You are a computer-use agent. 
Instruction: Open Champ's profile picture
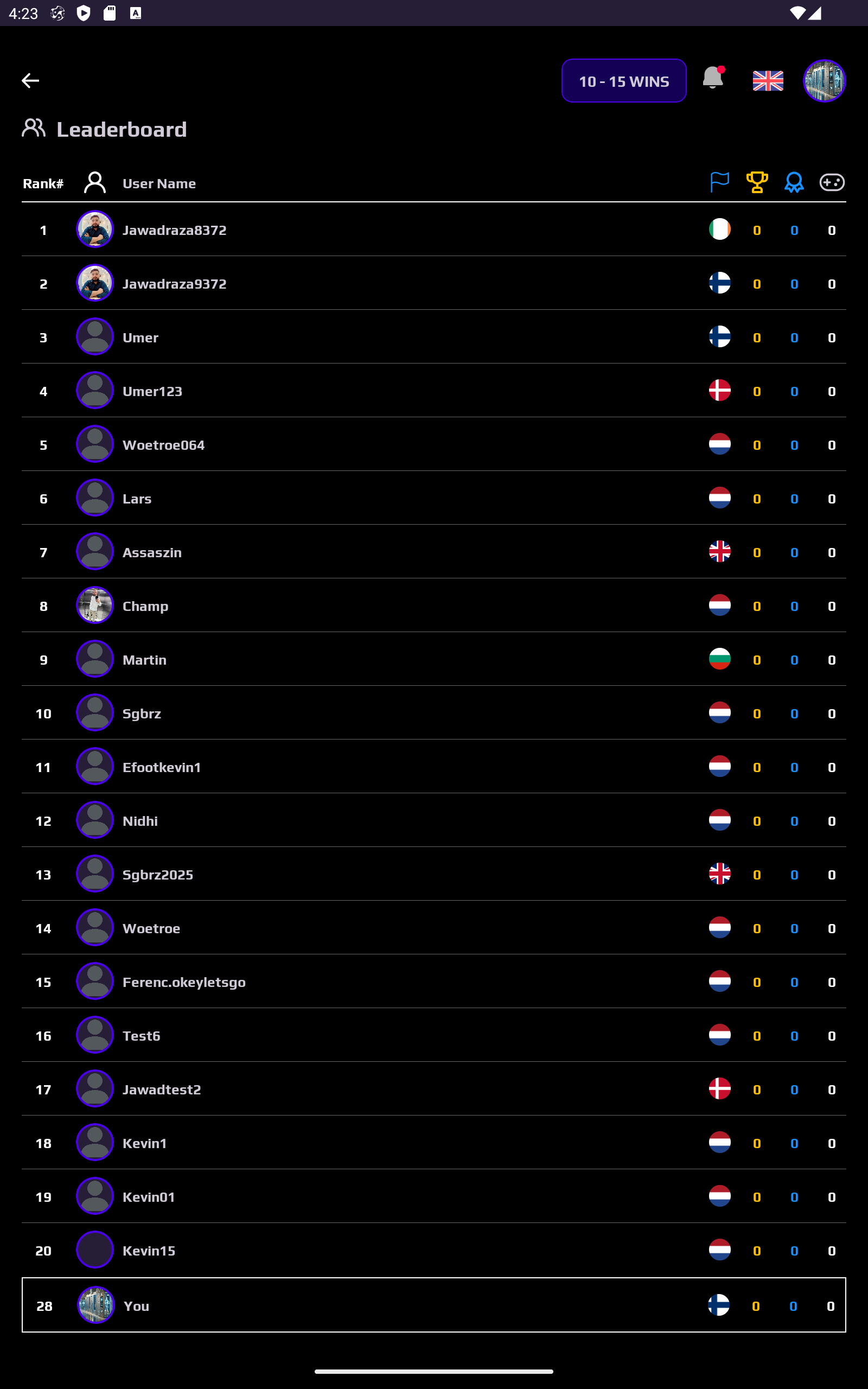pyautogui.click(x=95, y=606)
